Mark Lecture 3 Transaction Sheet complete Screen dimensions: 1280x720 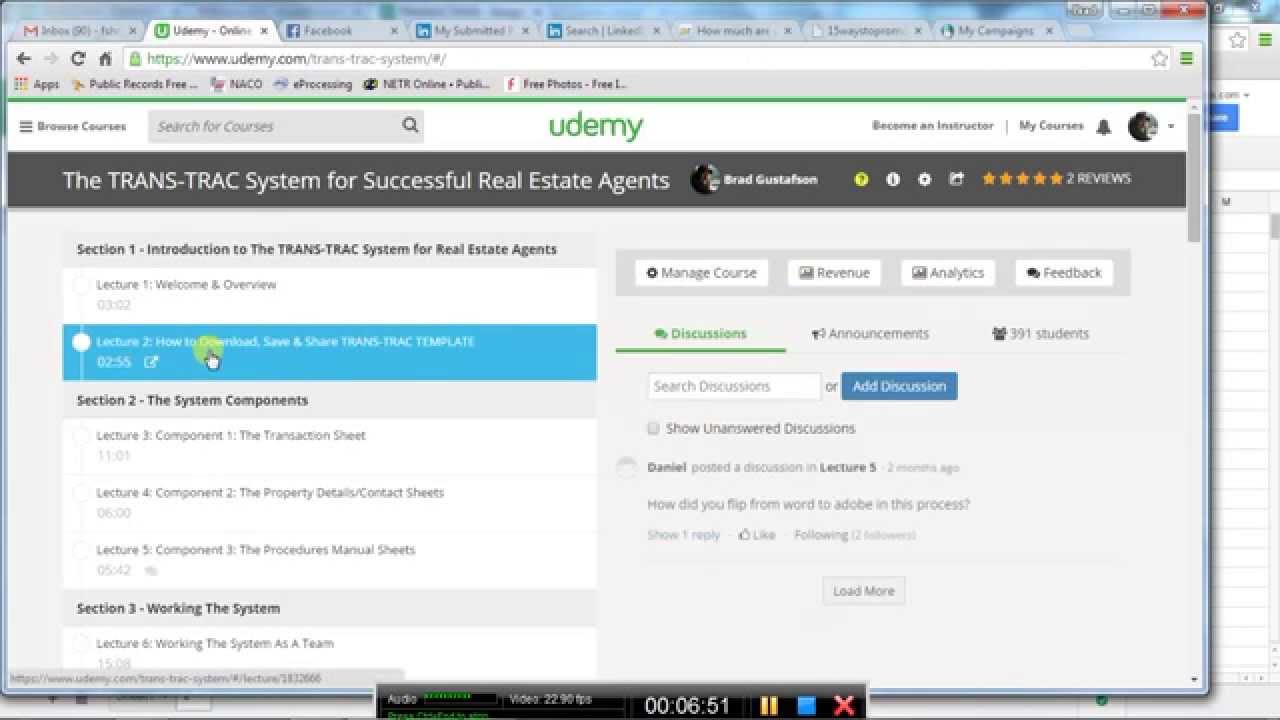(81, 436)
